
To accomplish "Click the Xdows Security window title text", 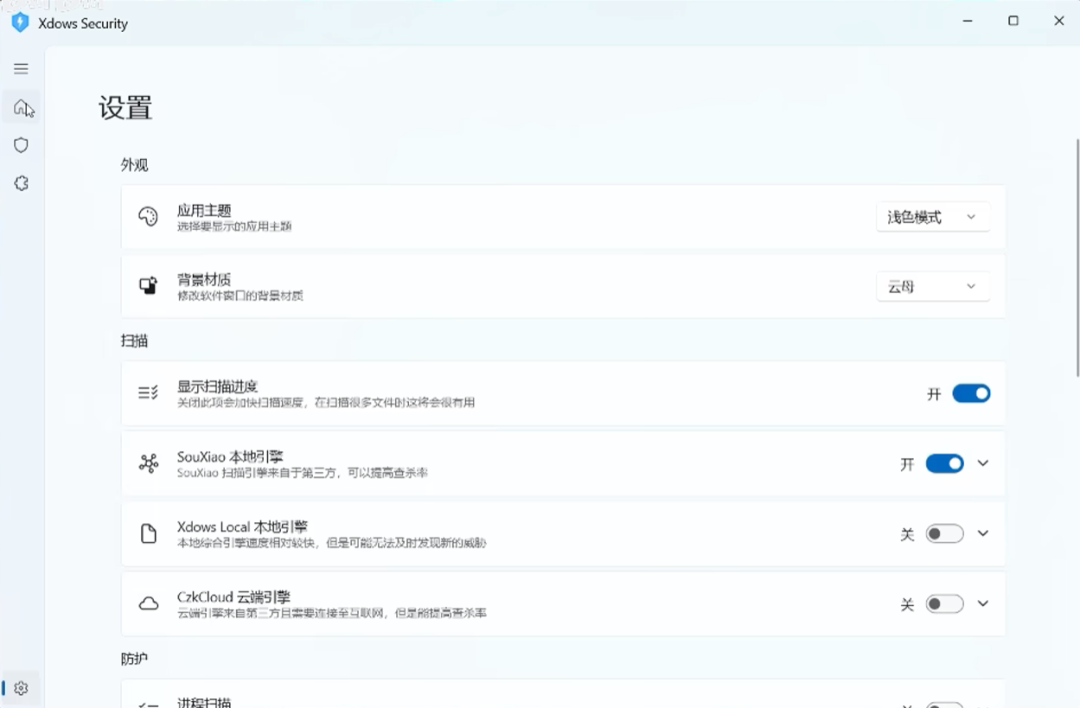I will click(x=83, y=23).
